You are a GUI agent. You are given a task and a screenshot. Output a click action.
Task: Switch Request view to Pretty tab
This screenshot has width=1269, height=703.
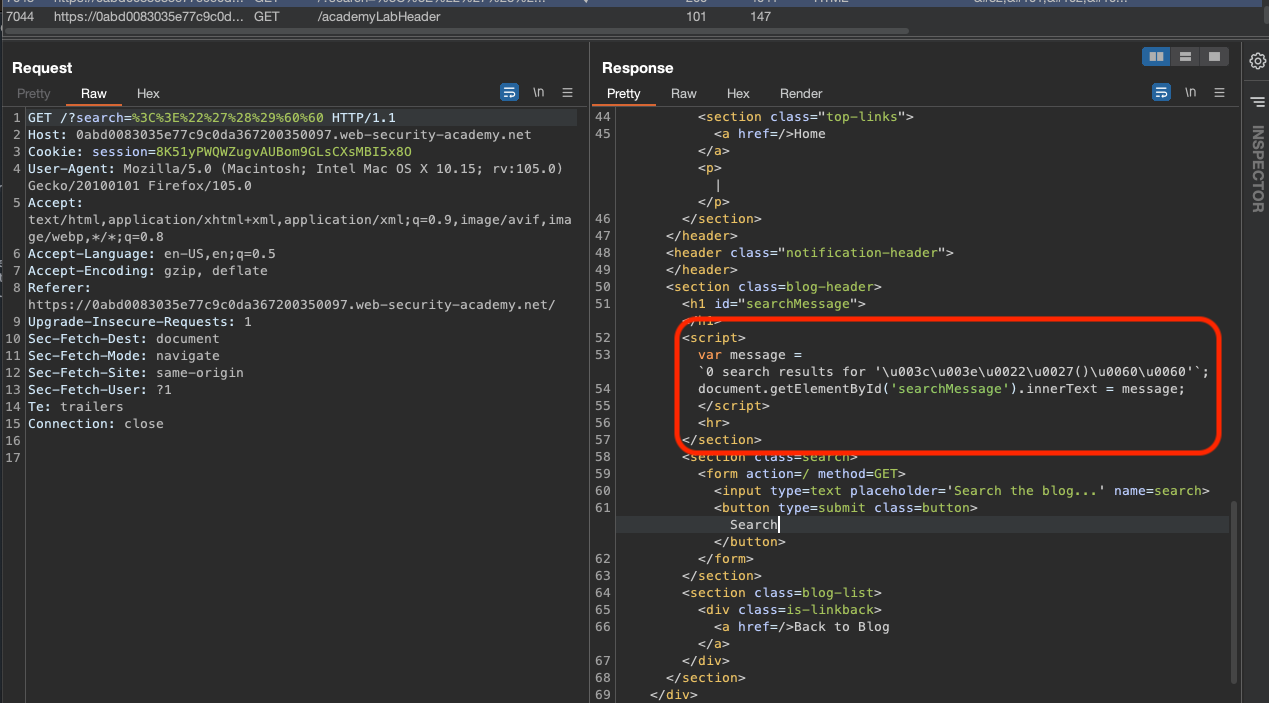[34, 93]
